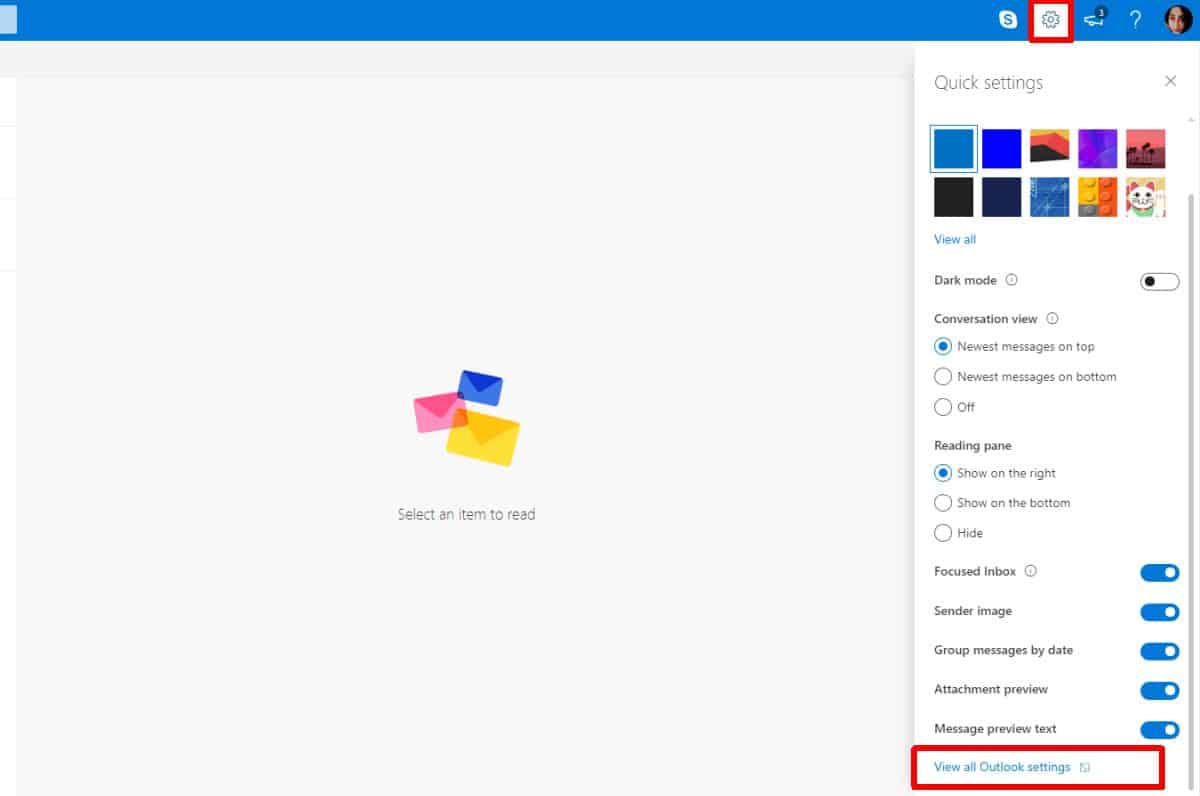This screenshot has height=796, width=1200.
Task: Enable Dark mode
Action: click(x=1159, y=281)
